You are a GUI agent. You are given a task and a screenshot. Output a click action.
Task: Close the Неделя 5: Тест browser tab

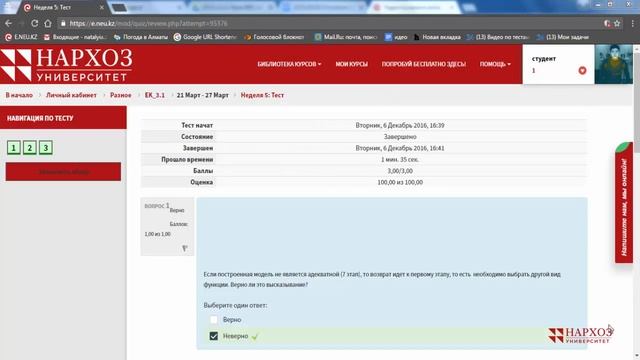102,7
